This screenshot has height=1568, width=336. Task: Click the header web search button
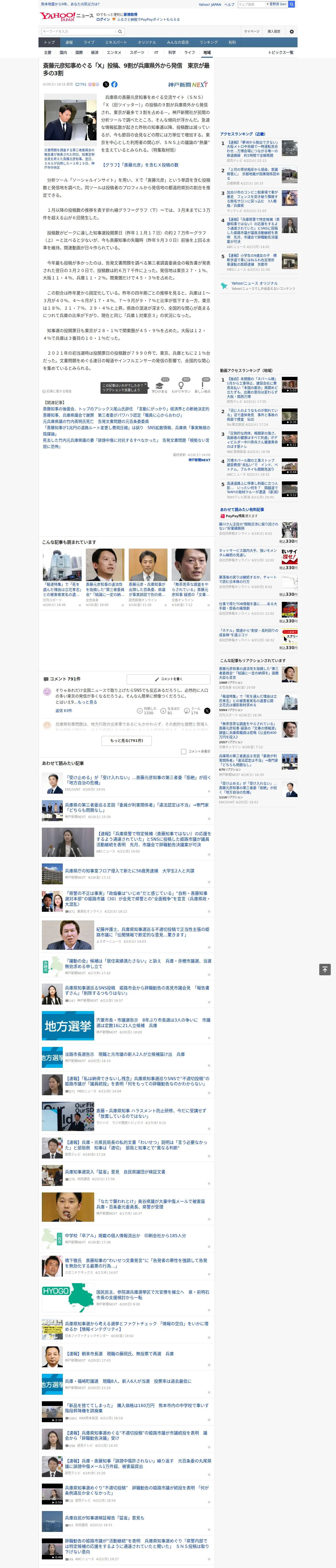pyautogui.click(x=292, y=4)
